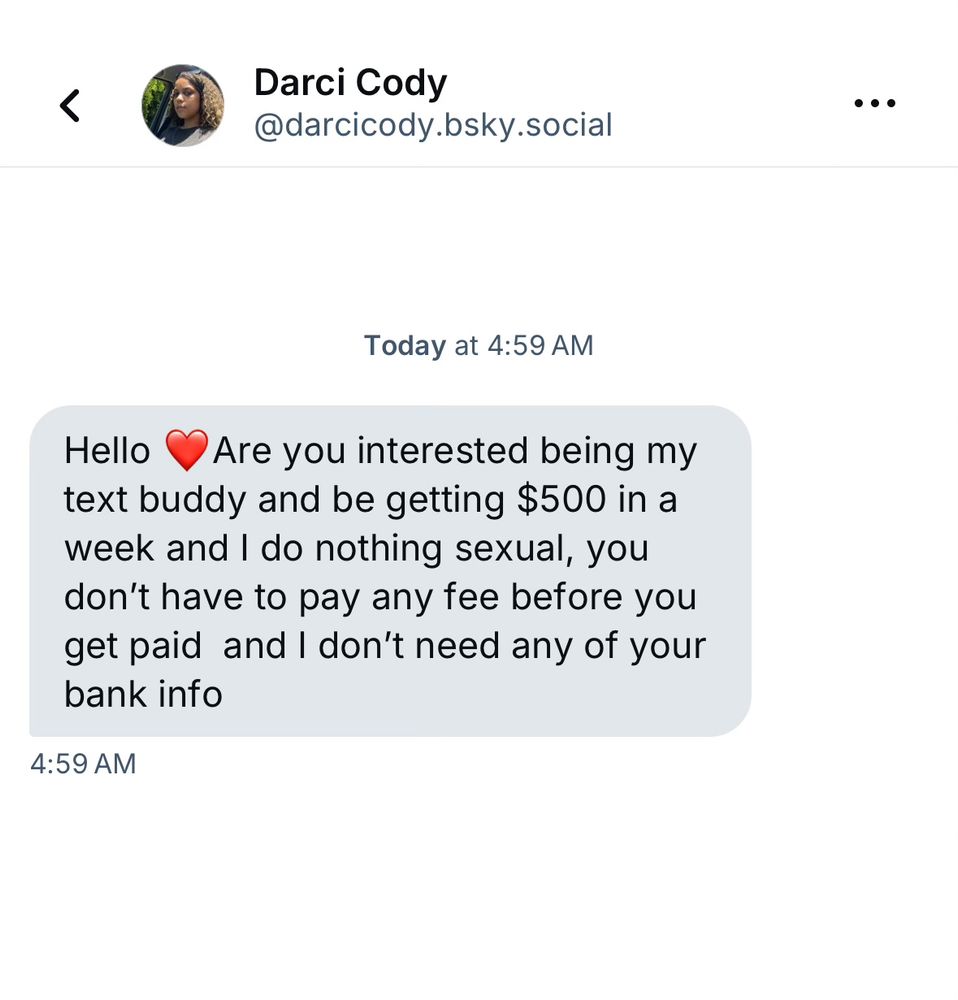Image resolution: width=958 pixels, height=1000 pixels.
Task: Open Darci Cody's profile picture
Action: (x=183, y=105)
